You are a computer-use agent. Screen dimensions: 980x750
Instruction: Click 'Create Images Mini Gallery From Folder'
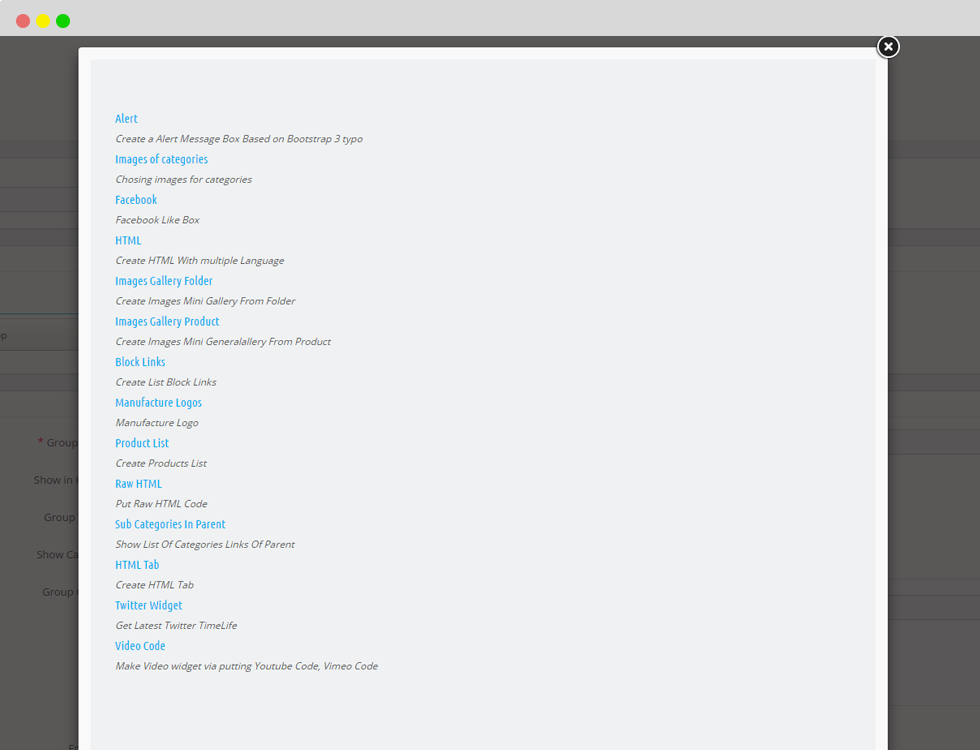[205, 301]
